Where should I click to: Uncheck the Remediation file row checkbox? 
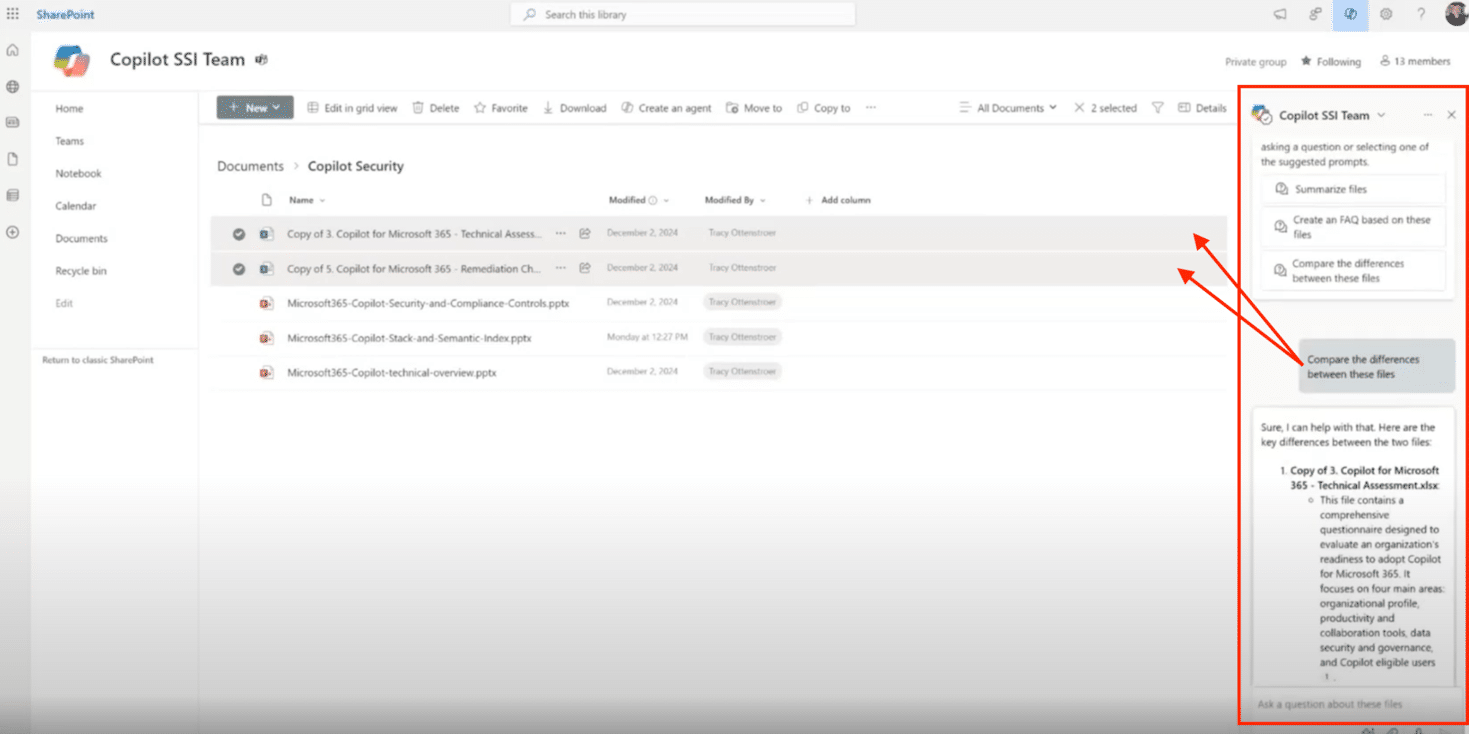pyautogui.click(x=239, y=269)
